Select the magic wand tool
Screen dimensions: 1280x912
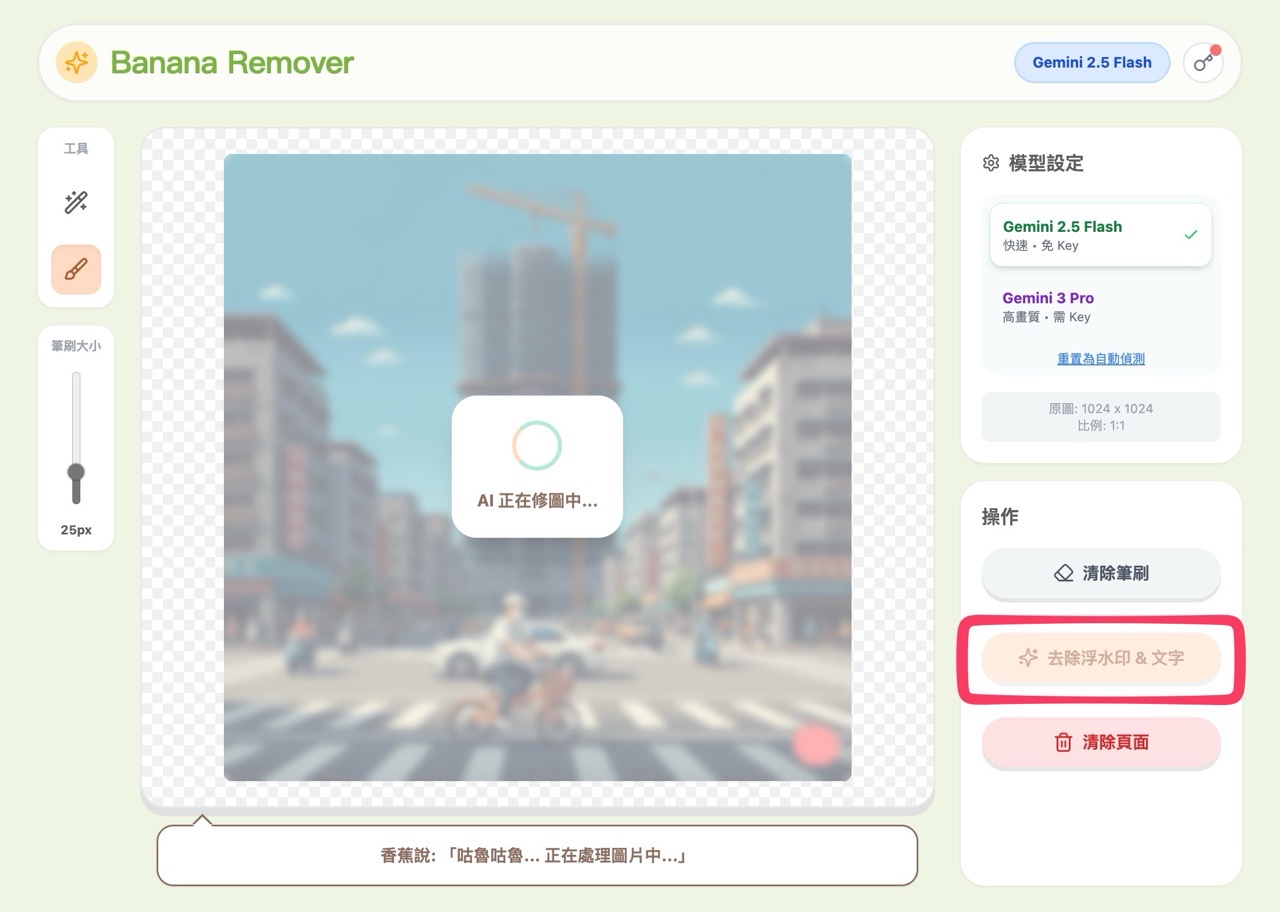[x=76, y=202]
